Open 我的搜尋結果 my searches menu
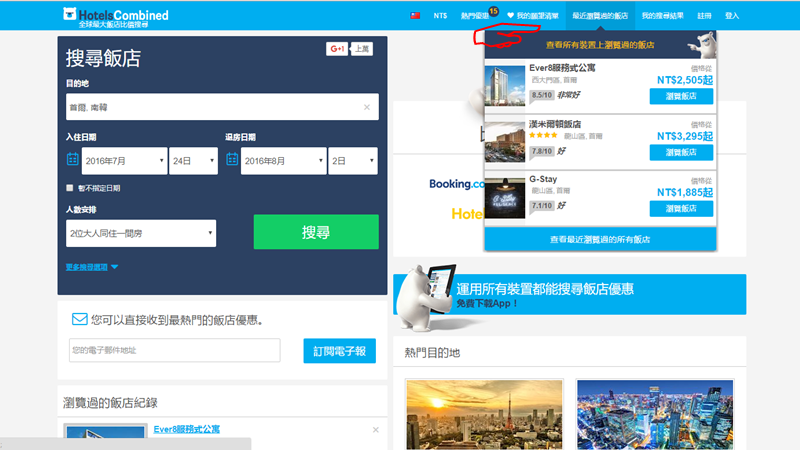The width and height of the screenshot is (800, 450). [x=662, y=16]
